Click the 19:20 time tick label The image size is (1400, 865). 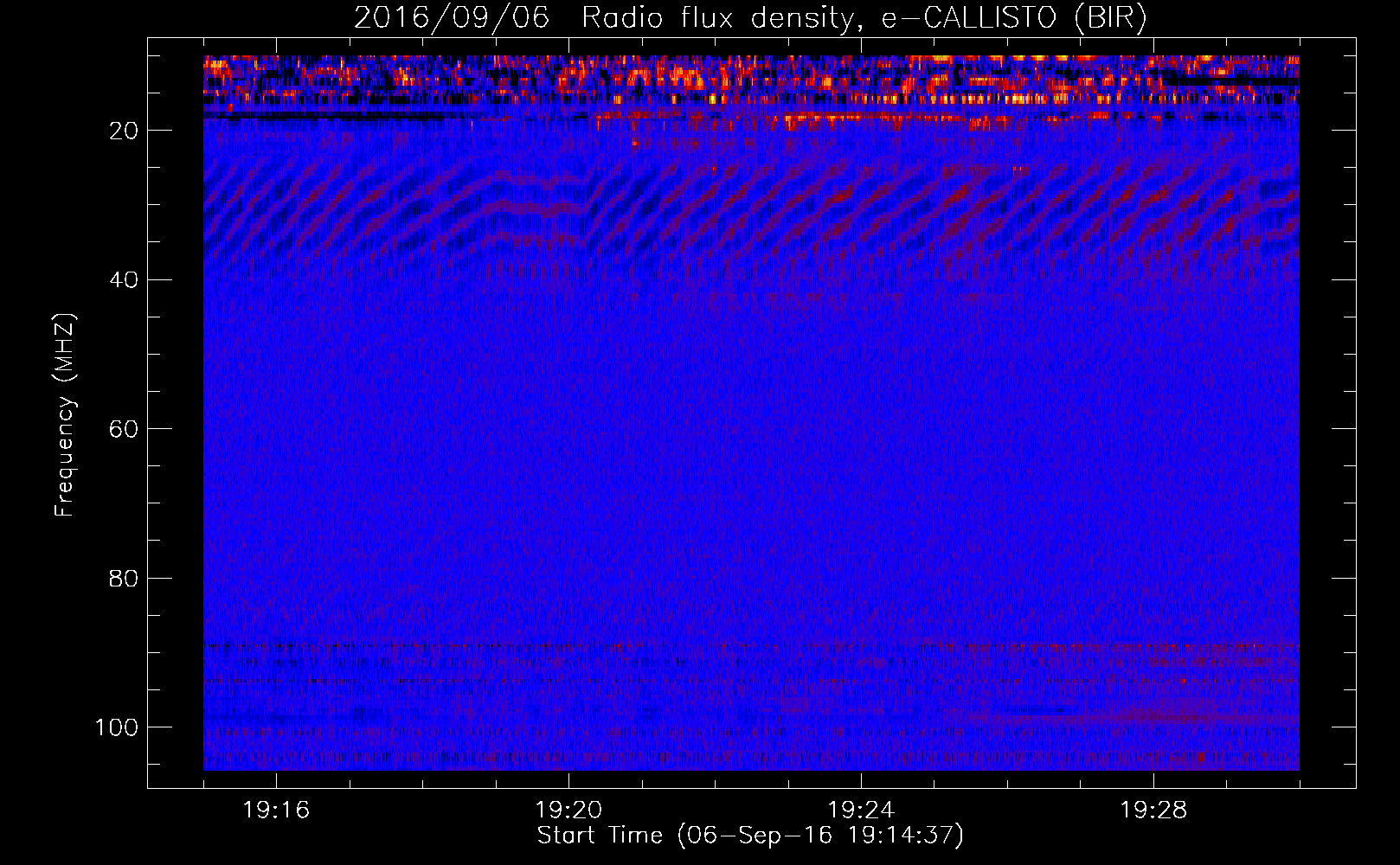coord(568,811)
